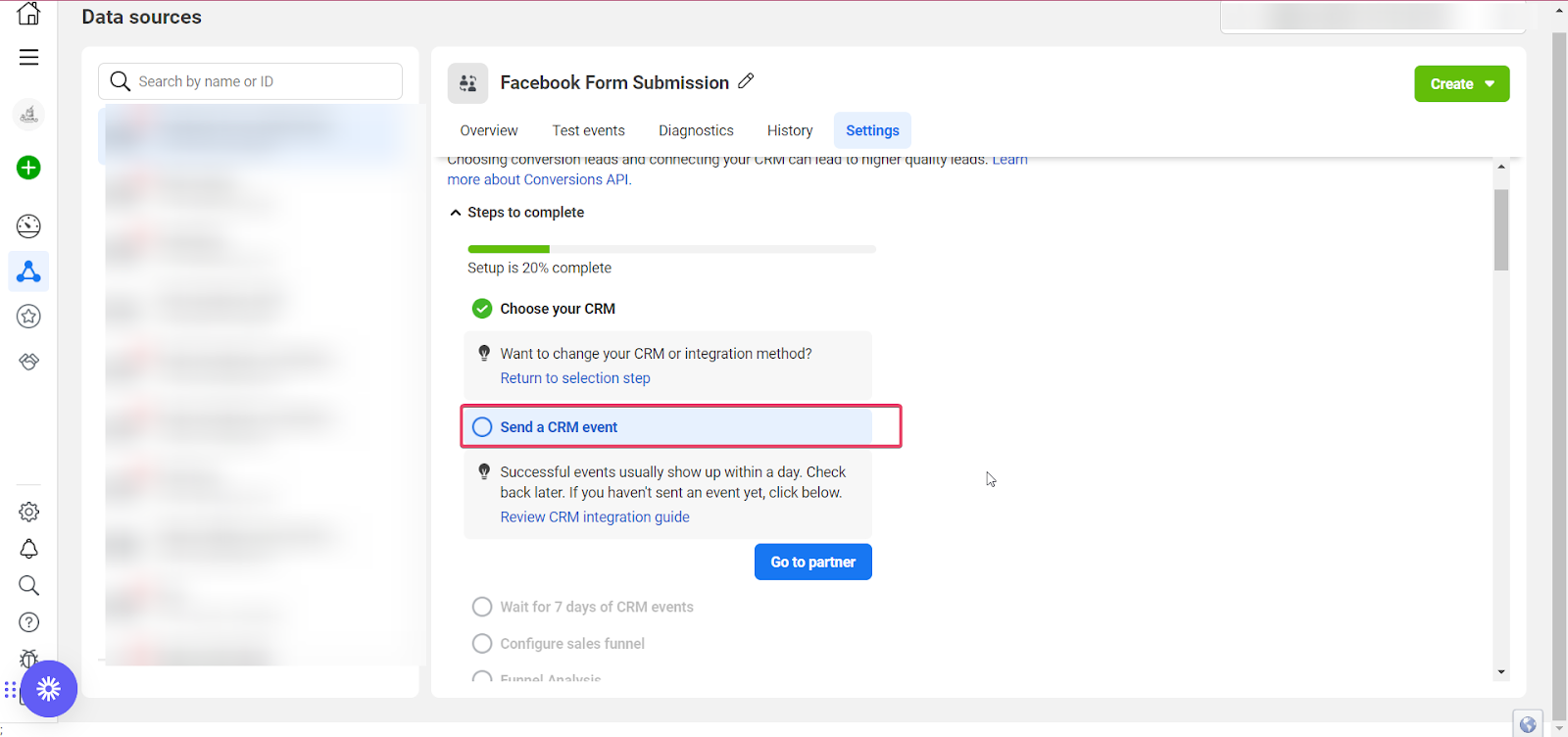1568x737 pixels.
Task: Select the Wait for 7 days step circle
Action: [x=482, y=607]
